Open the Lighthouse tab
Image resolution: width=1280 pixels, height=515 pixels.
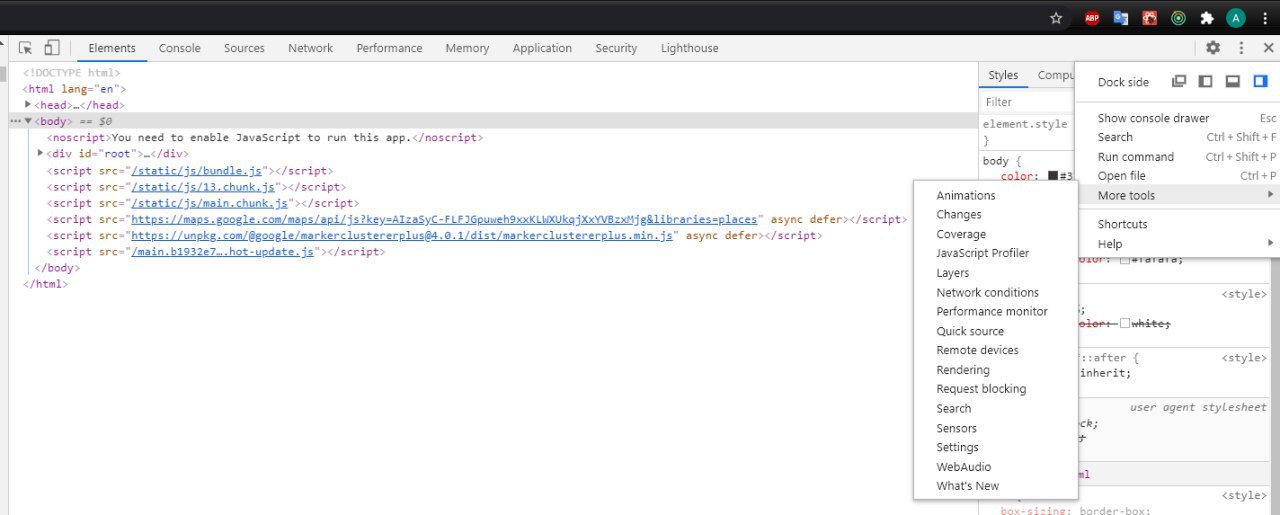[689, 48]
